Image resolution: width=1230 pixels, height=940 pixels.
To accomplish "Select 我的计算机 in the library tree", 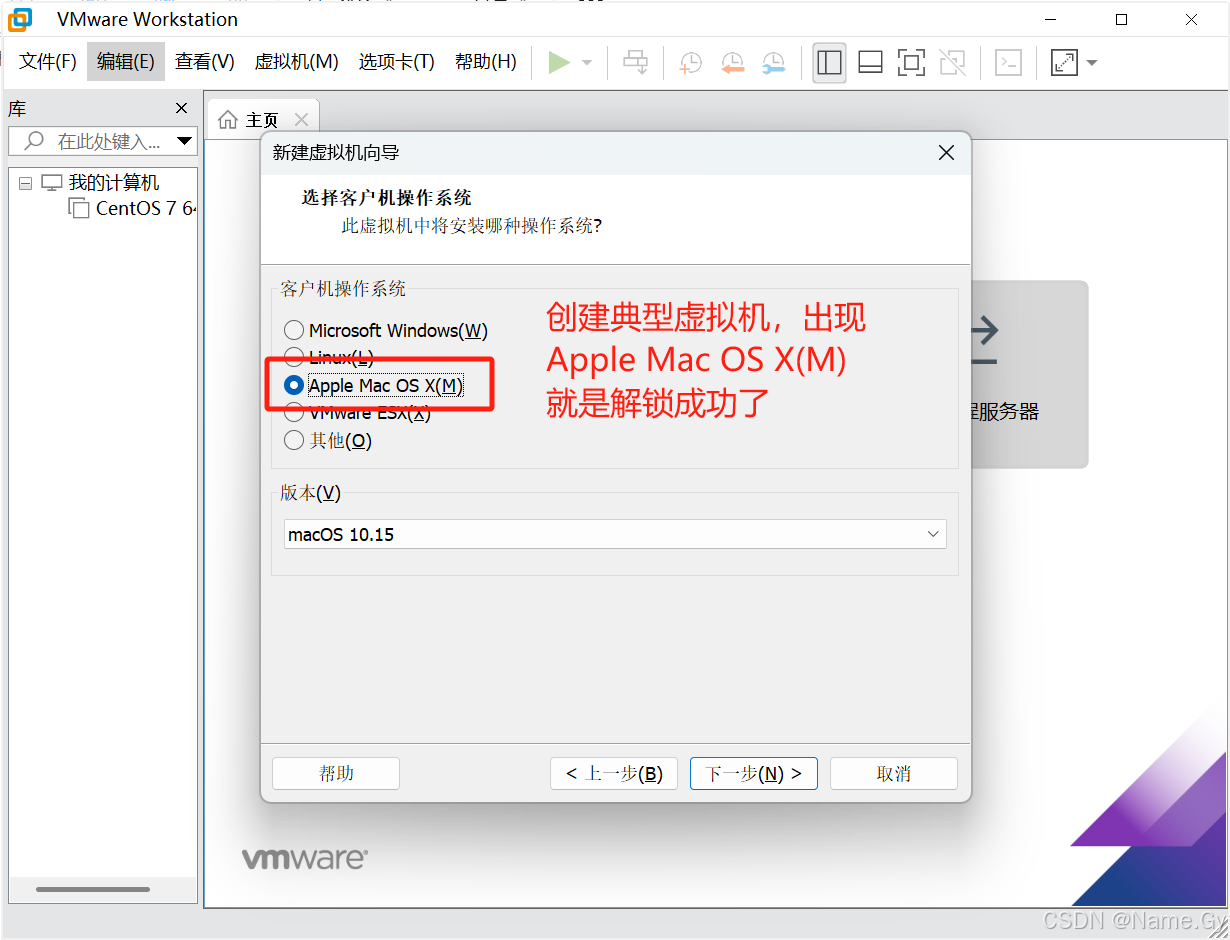I will pos(113,183).
